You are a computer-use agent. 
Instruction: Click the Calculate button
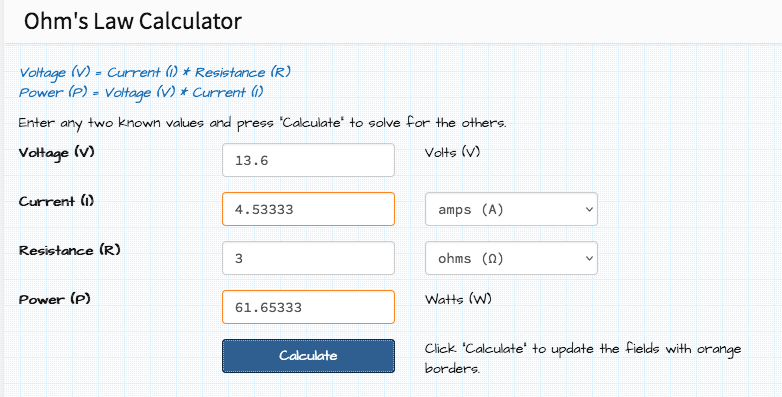tap(308, 356)
